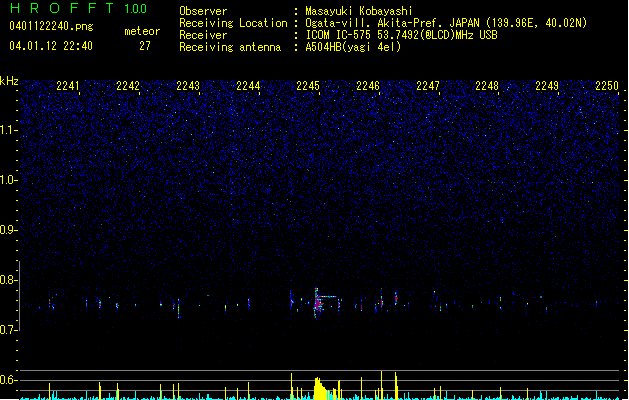Screen dimensions: 629x400
Task: Click the 'meteor' count label
Action: (142, 31)
